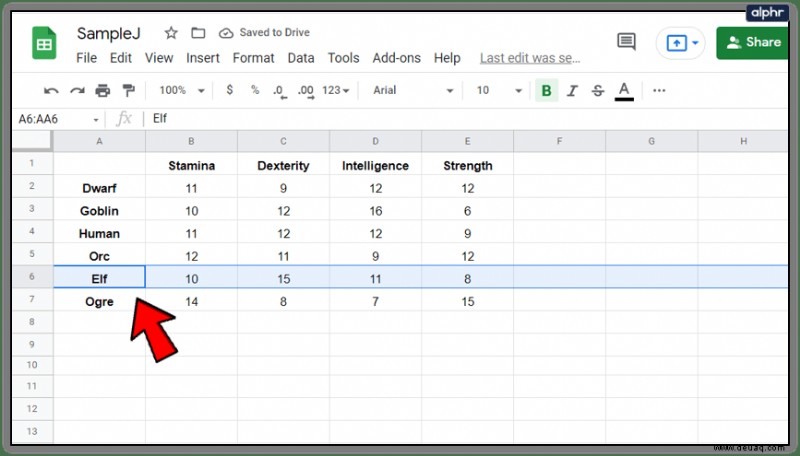Select the Elf cell
The height and width of the screenshot is (456, 800).
99,278
